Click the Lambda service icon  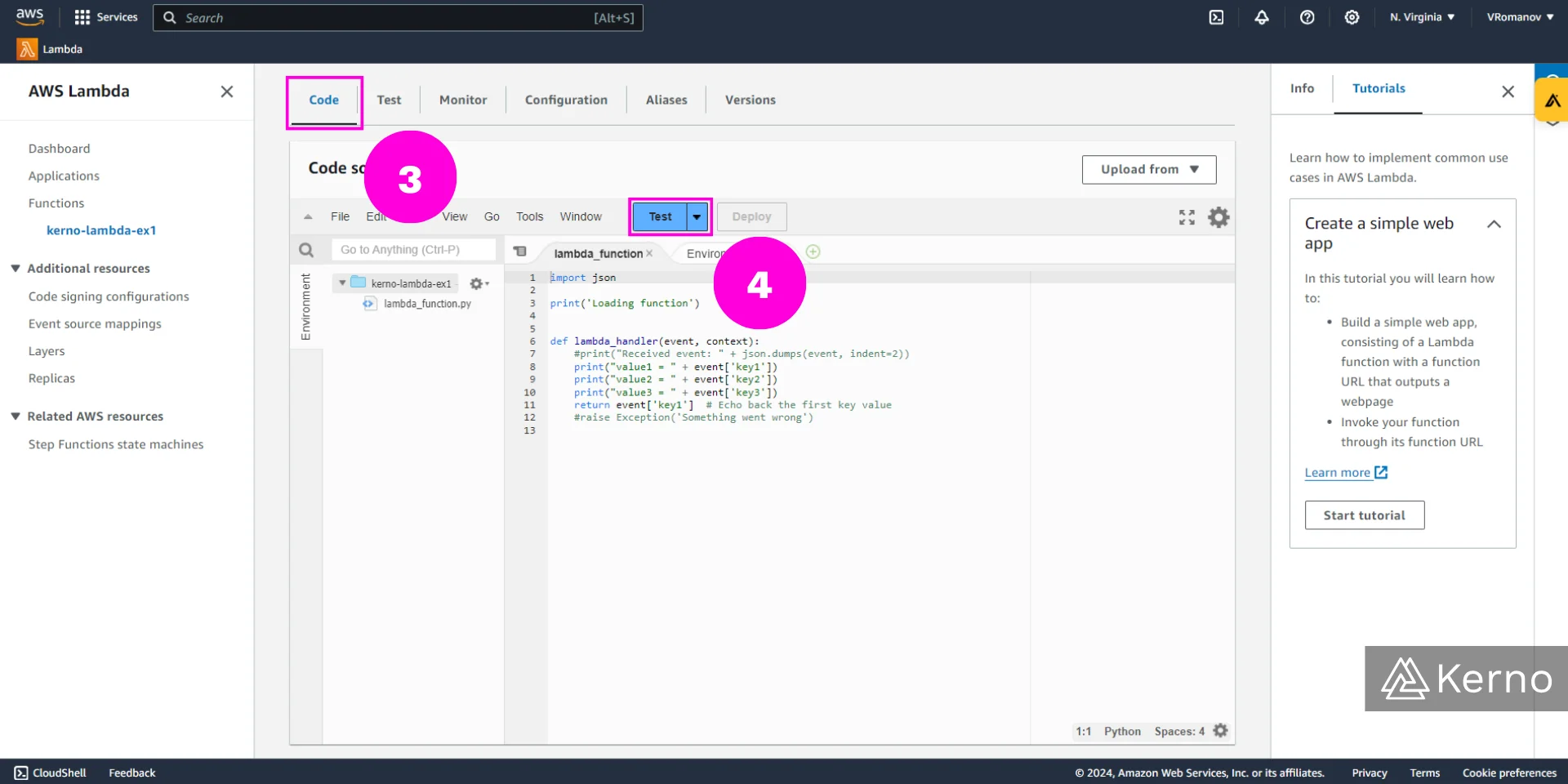[x=27, y=49]
